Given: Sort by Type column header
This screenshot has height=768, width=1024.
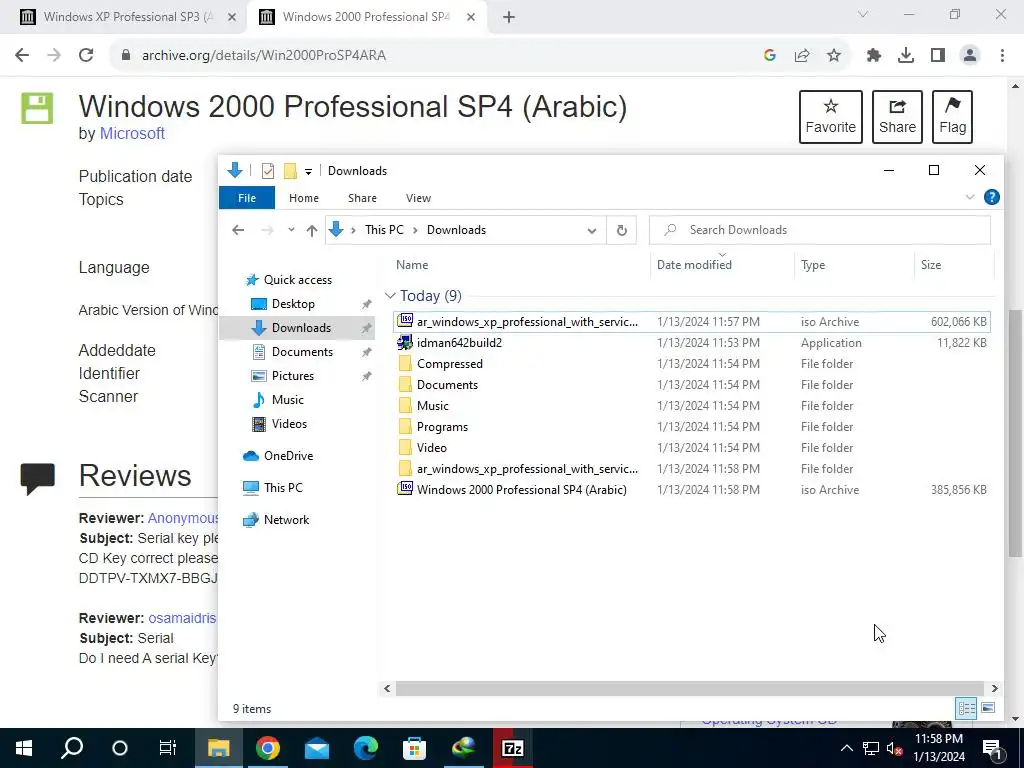Looking at the screenshot, I should tap(854, 264).
